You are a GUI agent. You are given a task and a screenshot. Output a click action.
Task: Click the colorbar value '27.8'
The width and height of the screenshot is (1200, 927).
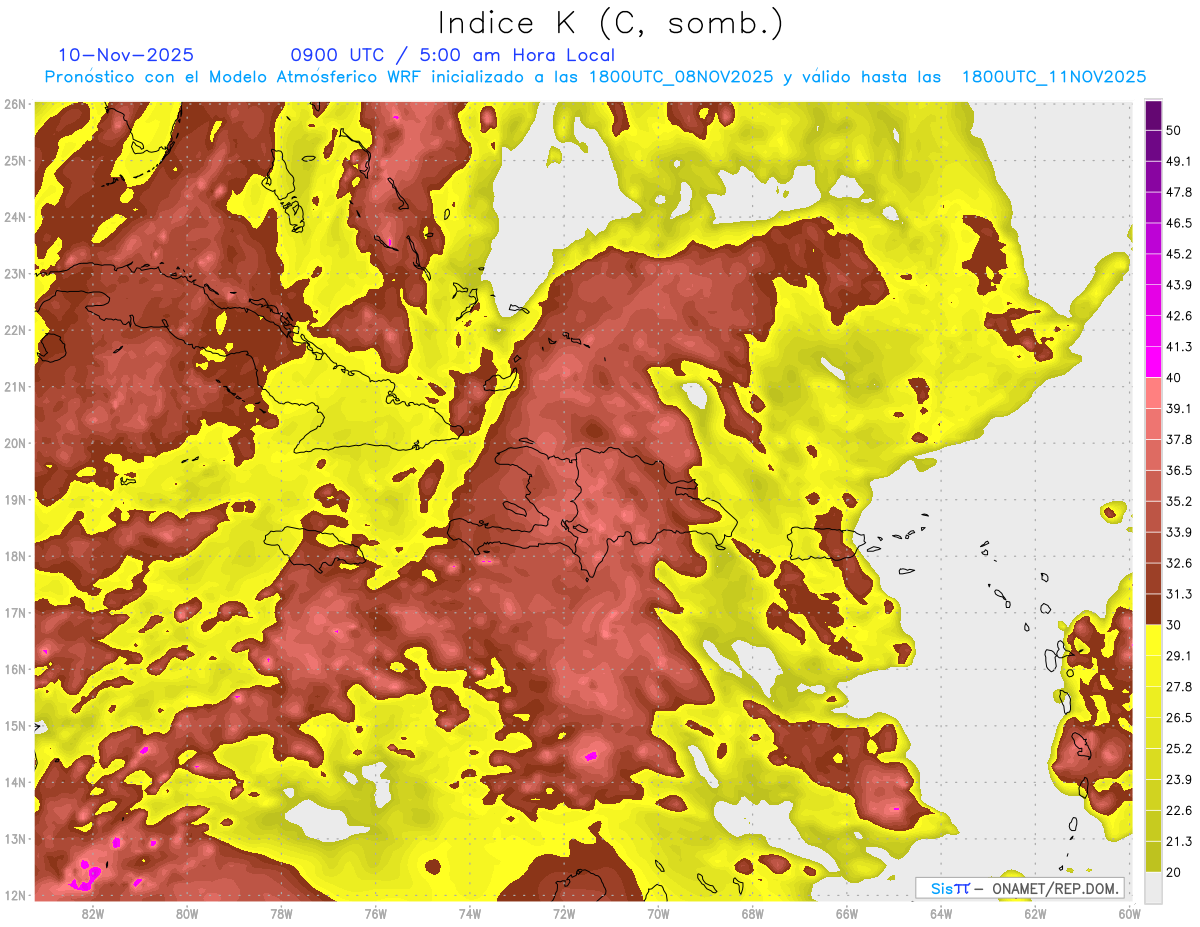click(x=1178, y=686)
